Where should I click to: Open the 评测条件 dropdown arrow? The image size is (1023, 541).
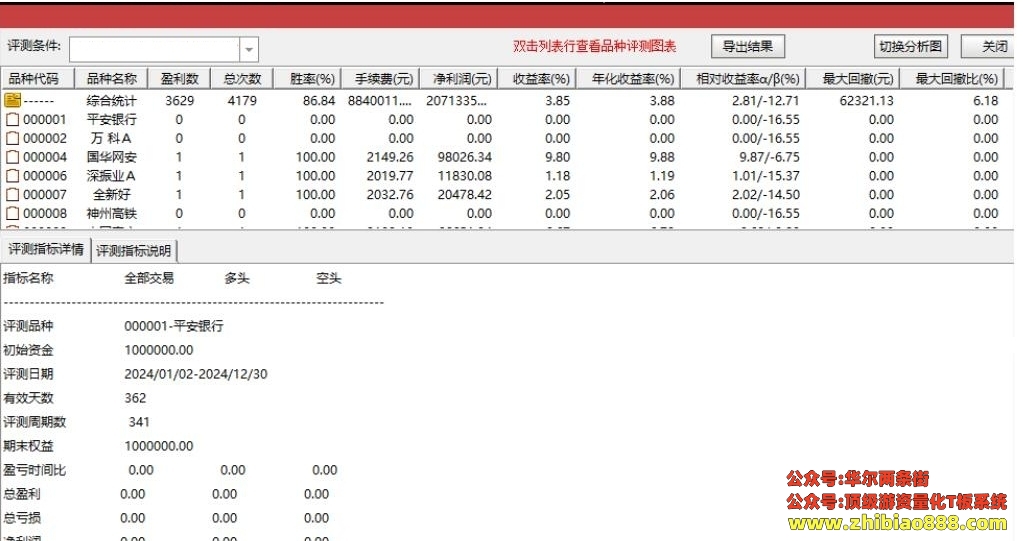tap(249, 50)
